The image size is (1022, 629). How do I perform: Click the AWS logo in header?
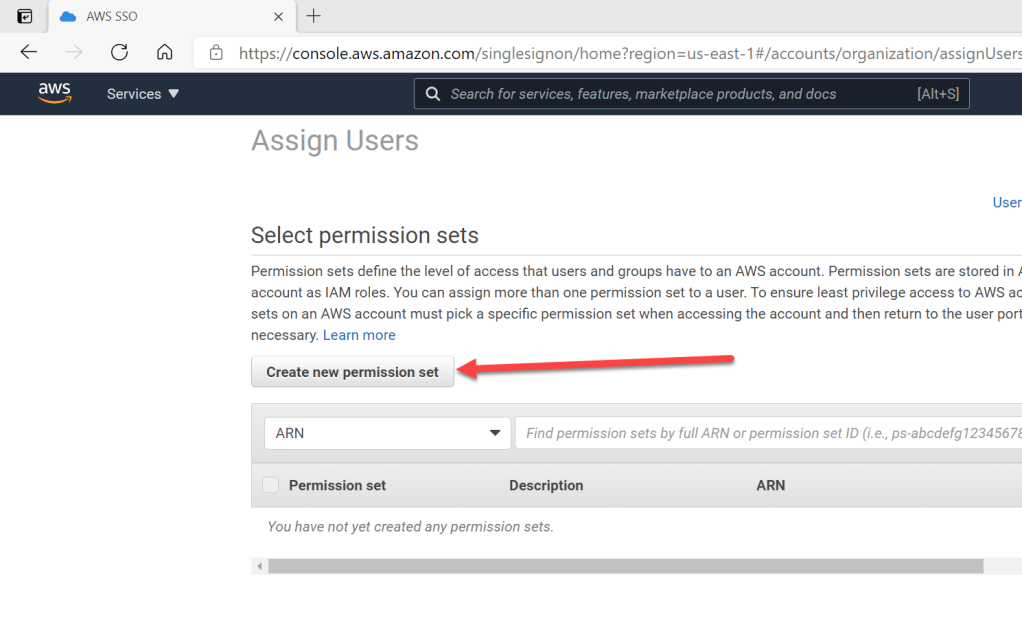[x=55, y=93]
